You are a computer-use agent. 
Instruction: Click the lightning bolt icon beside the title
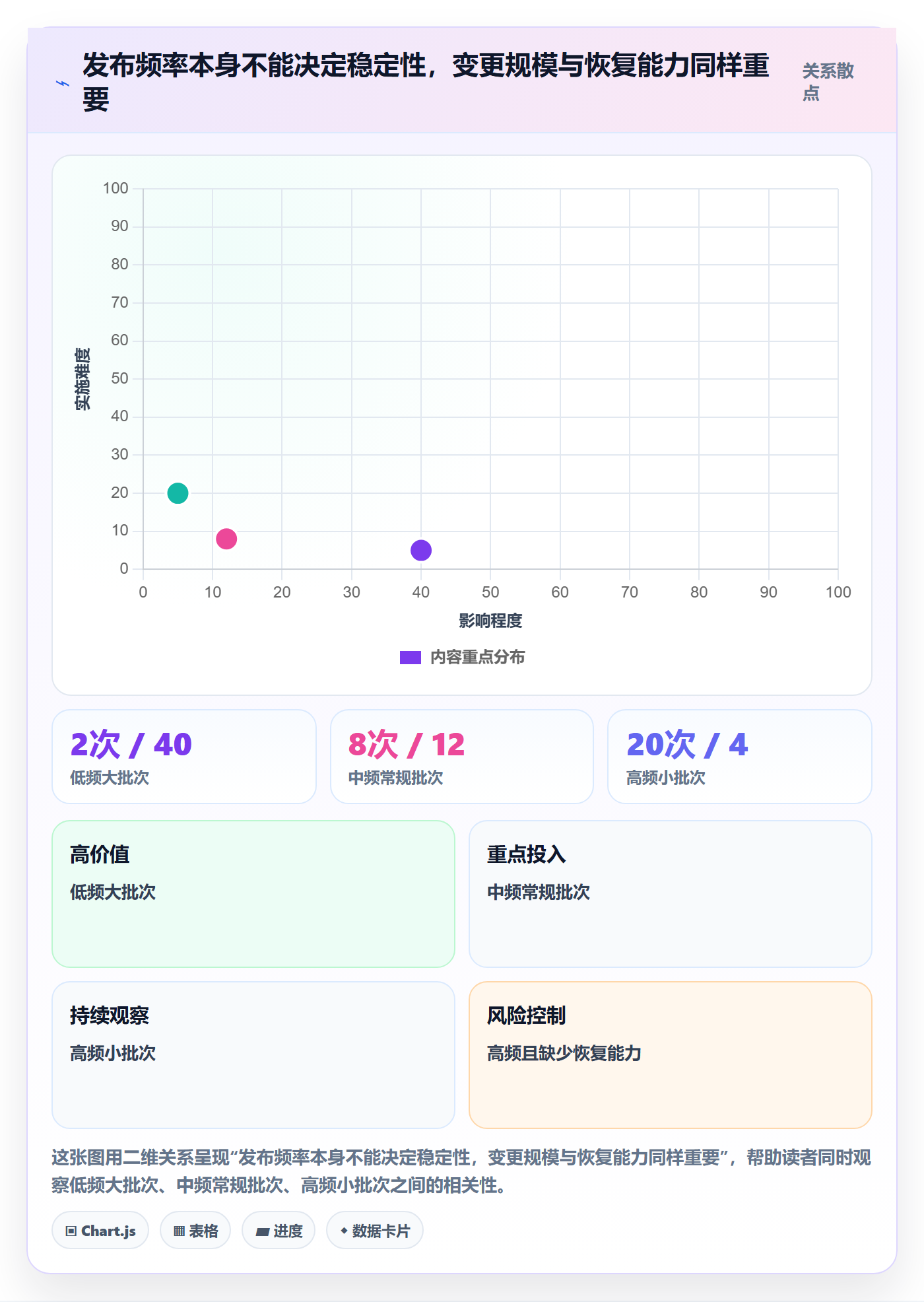(x=63, y=83)
